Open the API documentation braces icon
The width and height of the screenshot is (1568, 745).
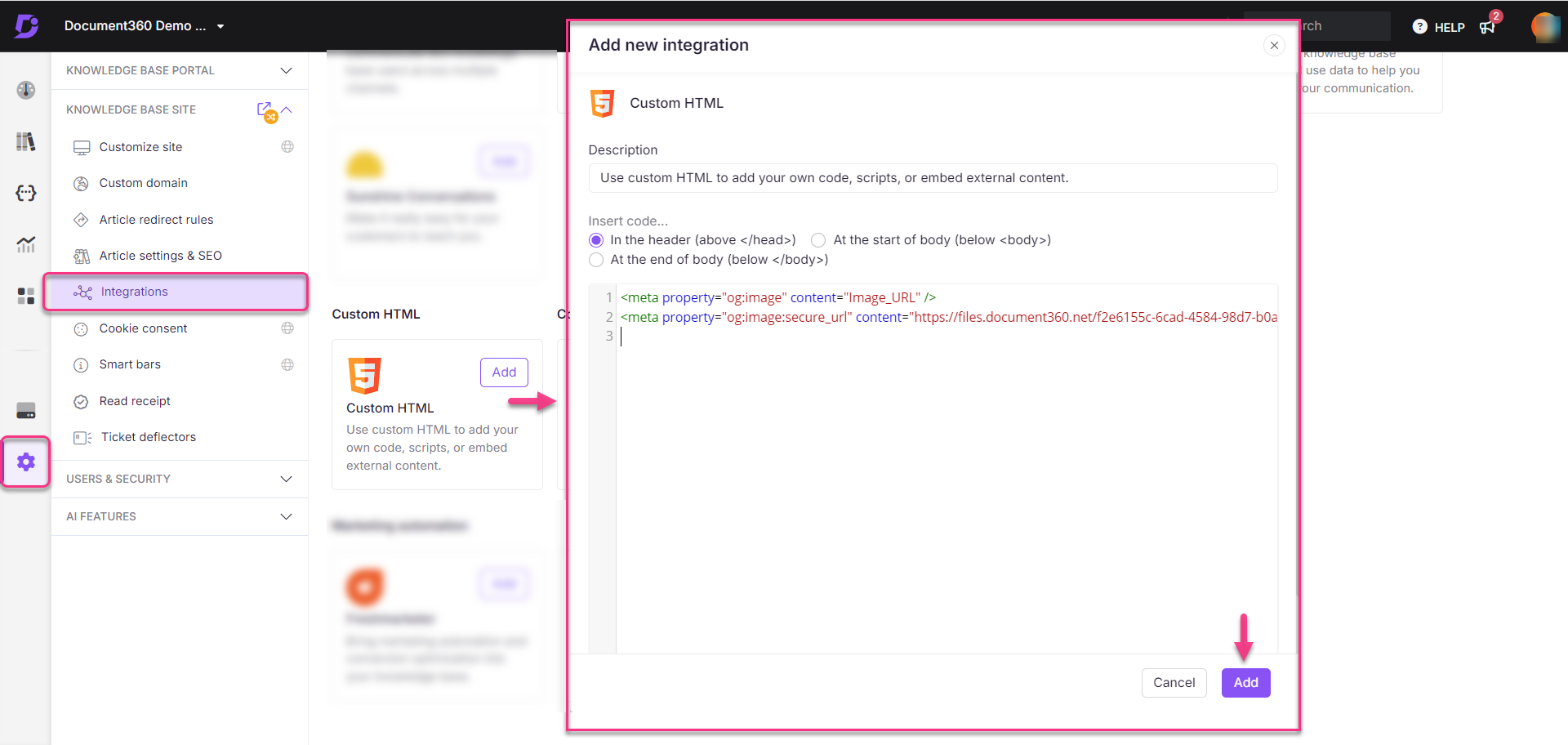26,193
